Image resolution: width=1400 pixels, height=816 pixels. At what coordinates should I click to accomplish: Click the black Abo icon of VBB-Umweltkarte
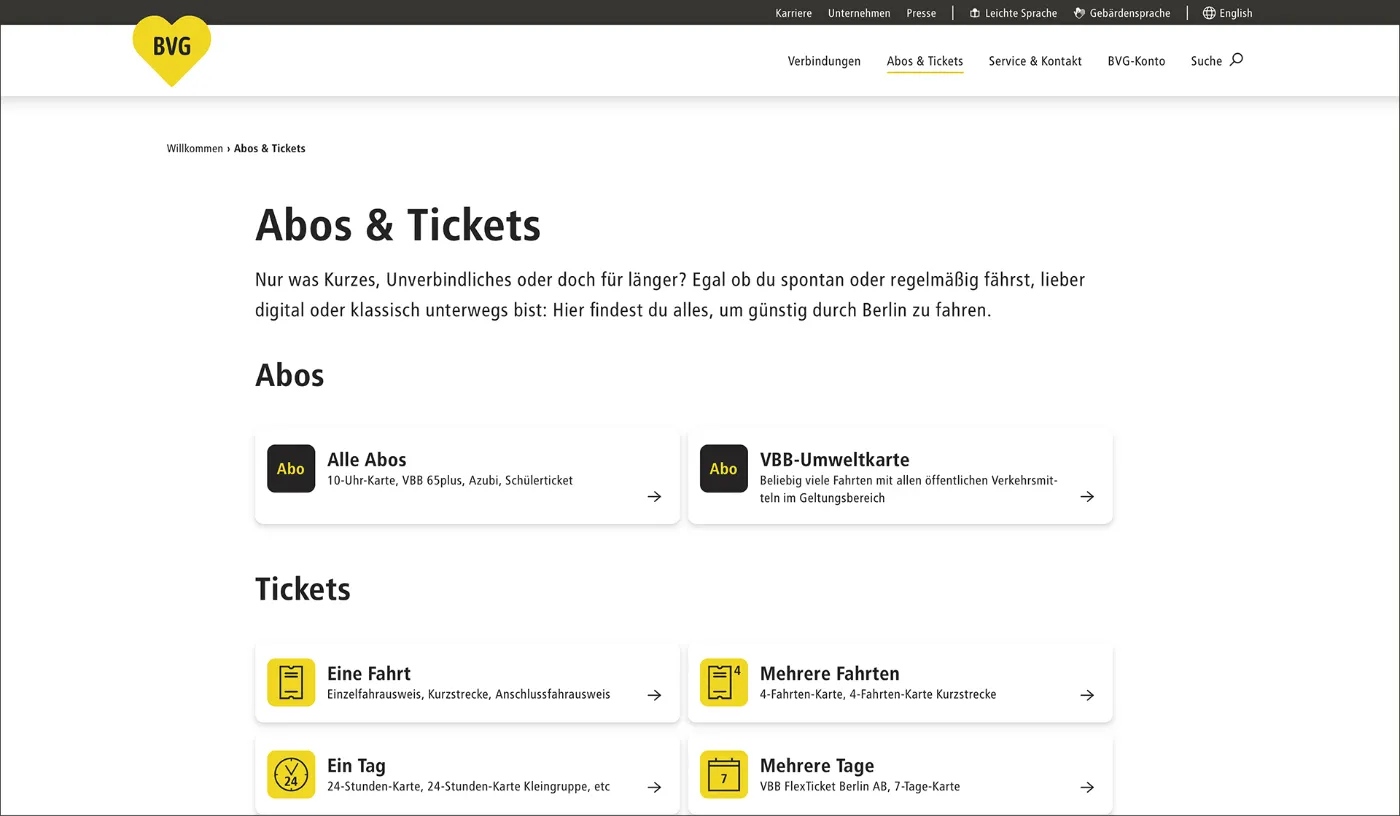[724, 469]
